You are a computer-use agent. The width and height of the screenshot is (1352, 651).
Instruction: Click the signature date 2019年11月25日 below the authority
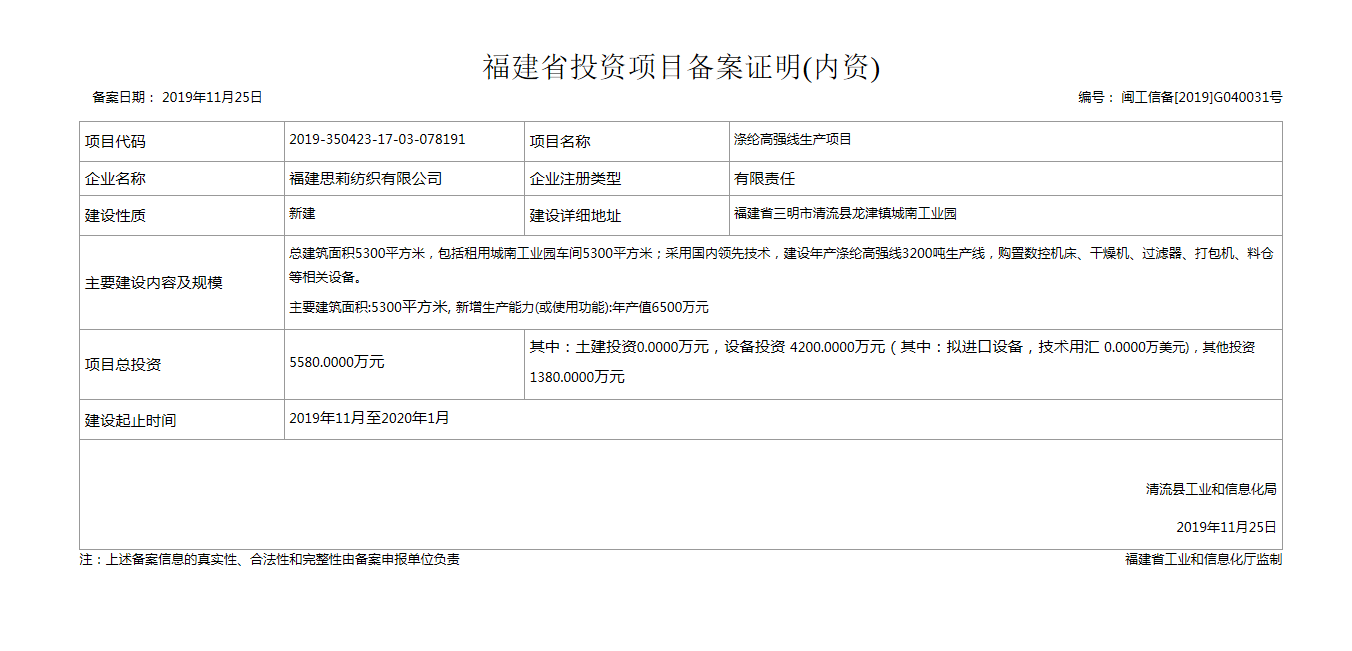(1226, 527)
